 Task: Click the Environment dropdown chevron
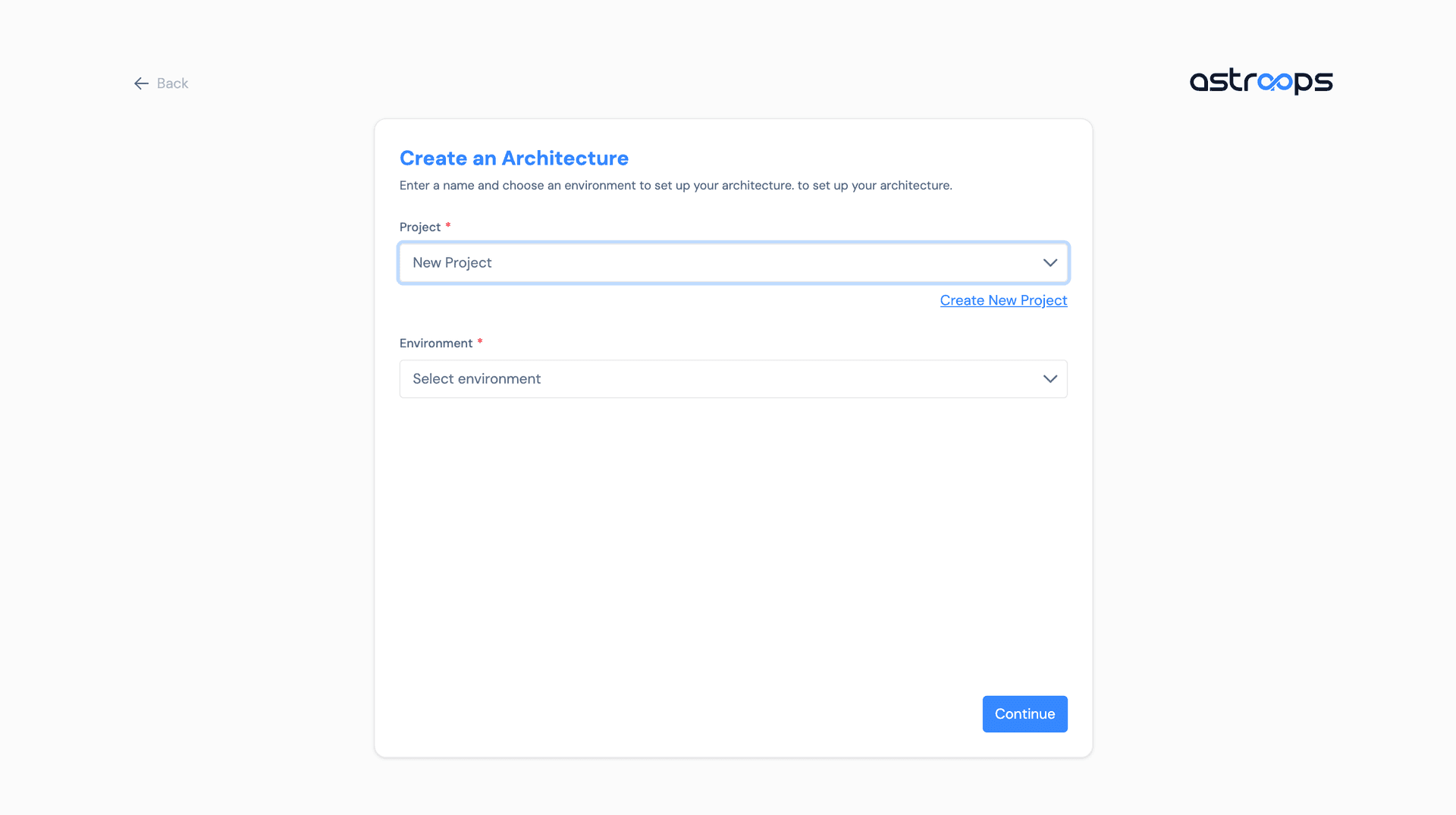1050,378
